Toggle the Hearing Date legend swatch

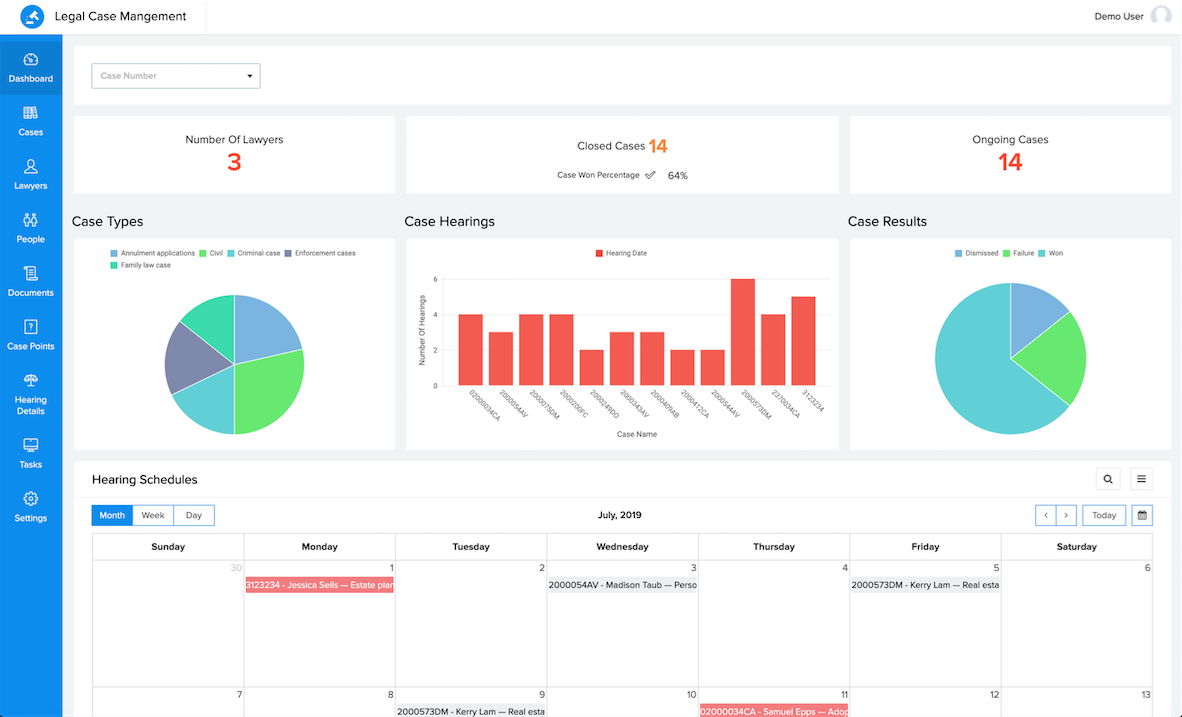pos(599,253)
